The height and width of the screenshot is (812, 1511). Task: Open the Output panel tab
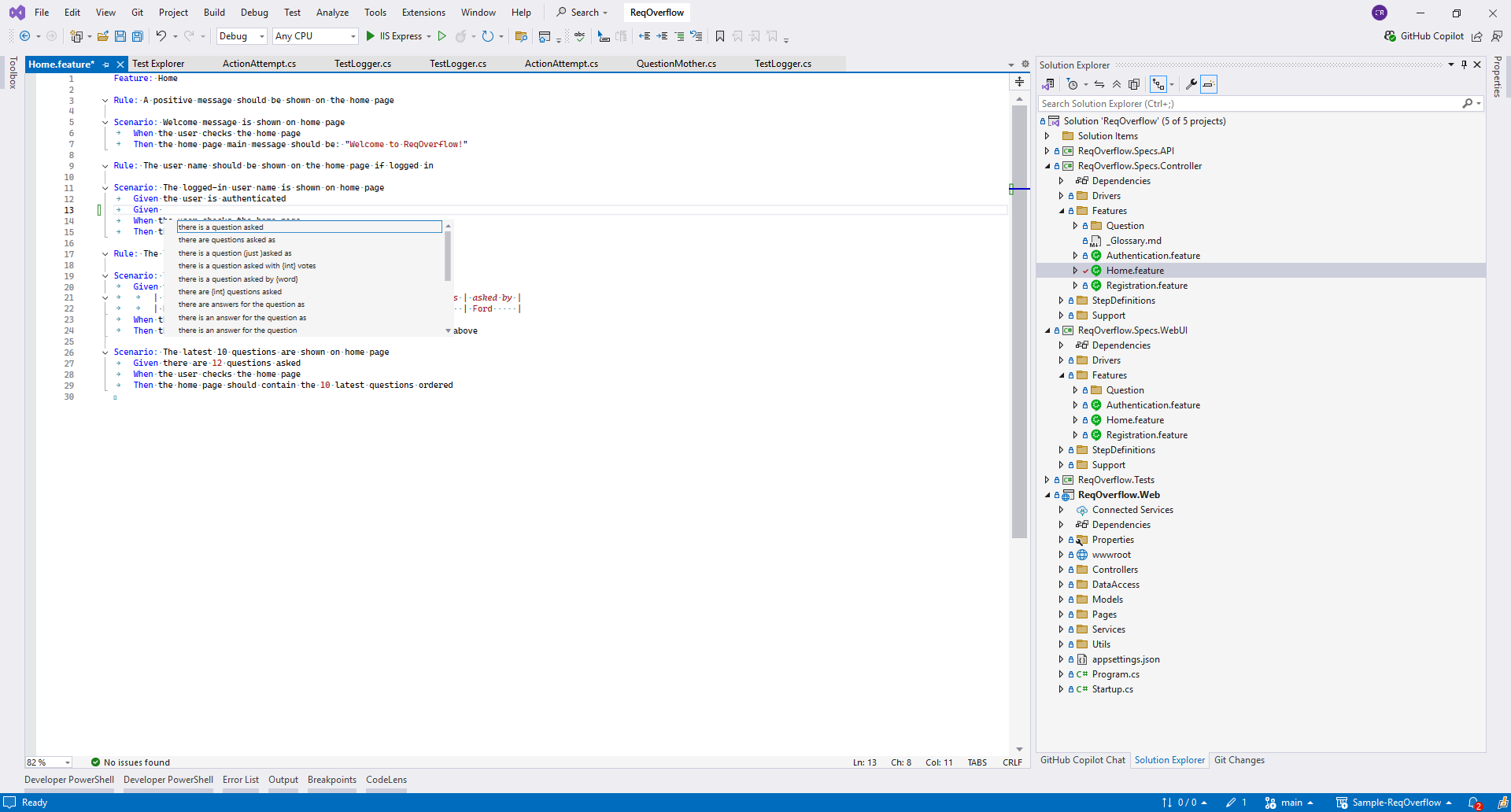click(283, 780)
